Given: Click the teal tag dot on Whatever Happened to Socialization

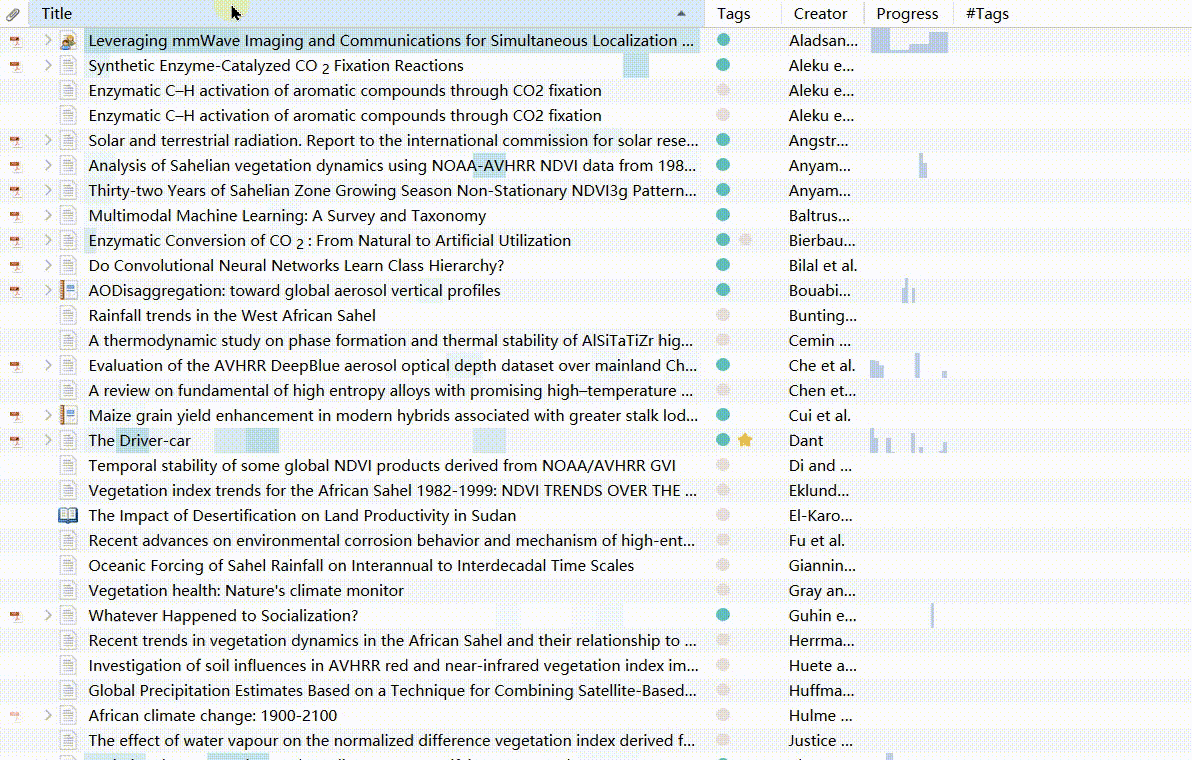Looking at the screenshot, I should pyautogui.click(x=723, y=615).
